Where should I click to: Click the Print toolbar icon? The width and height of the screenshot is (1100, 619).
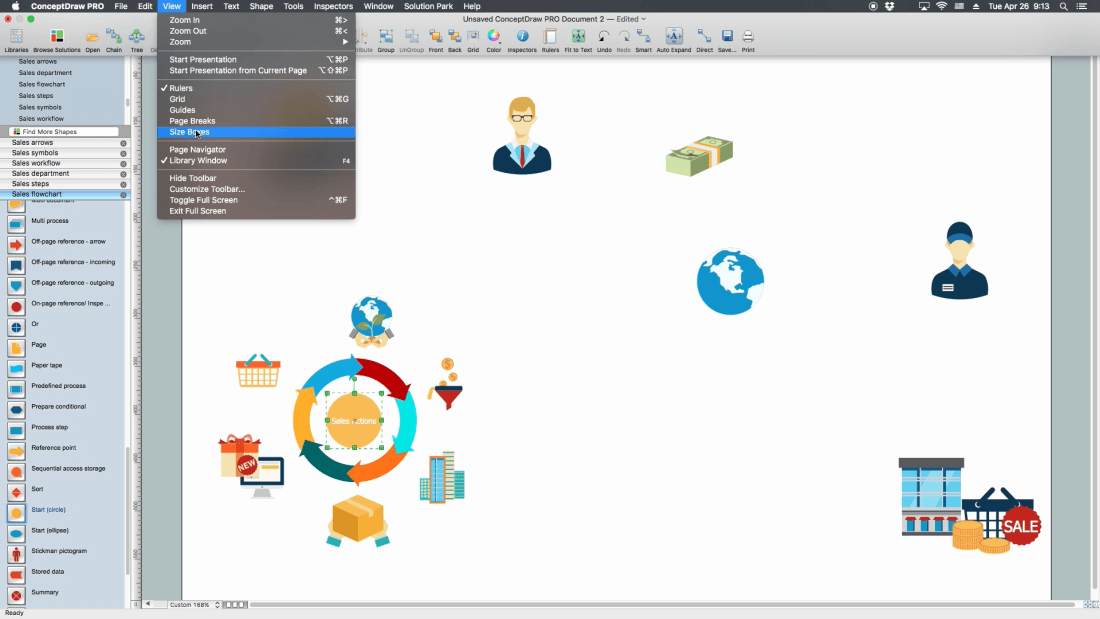748,40
